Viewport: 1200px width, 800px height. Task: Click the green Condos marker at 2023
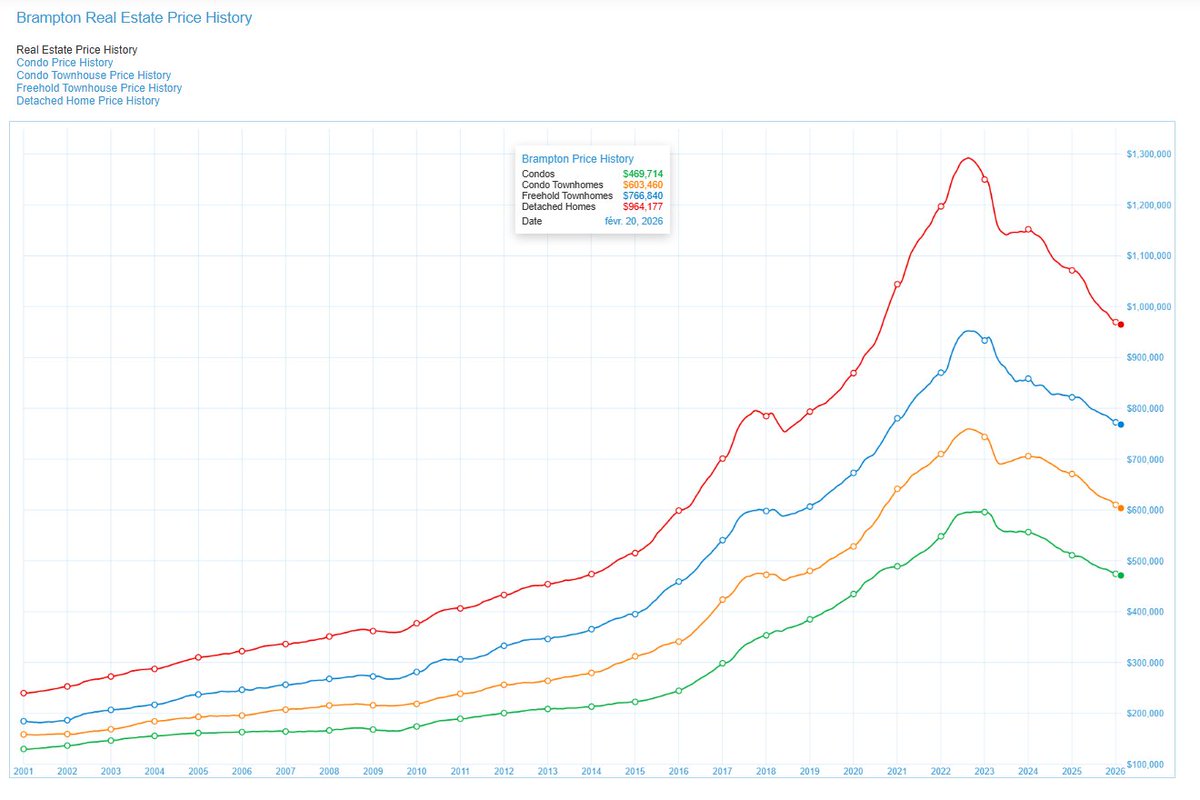click(985, 512)
